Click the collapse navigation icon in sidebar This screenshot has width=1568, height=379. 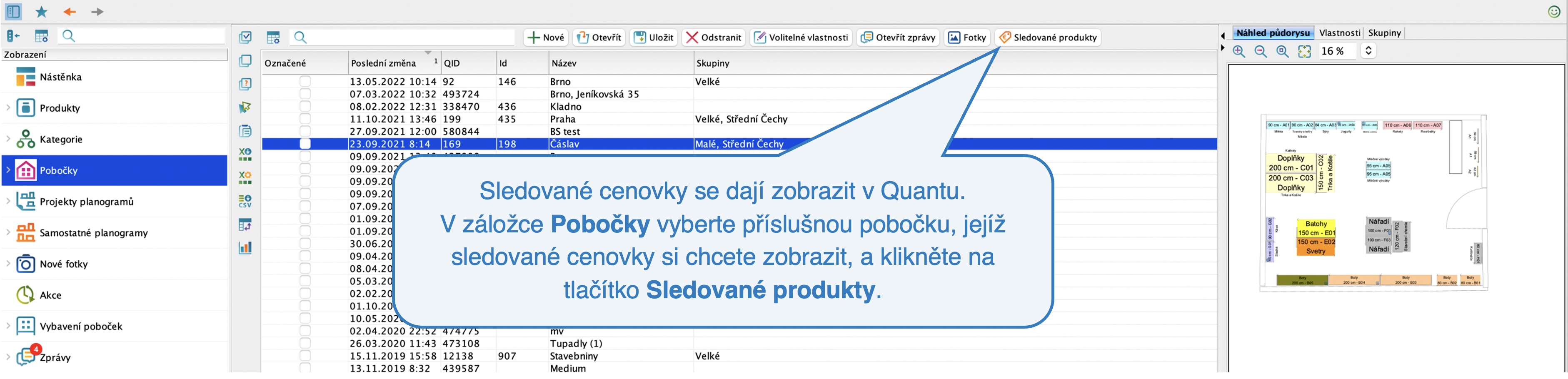13,36
